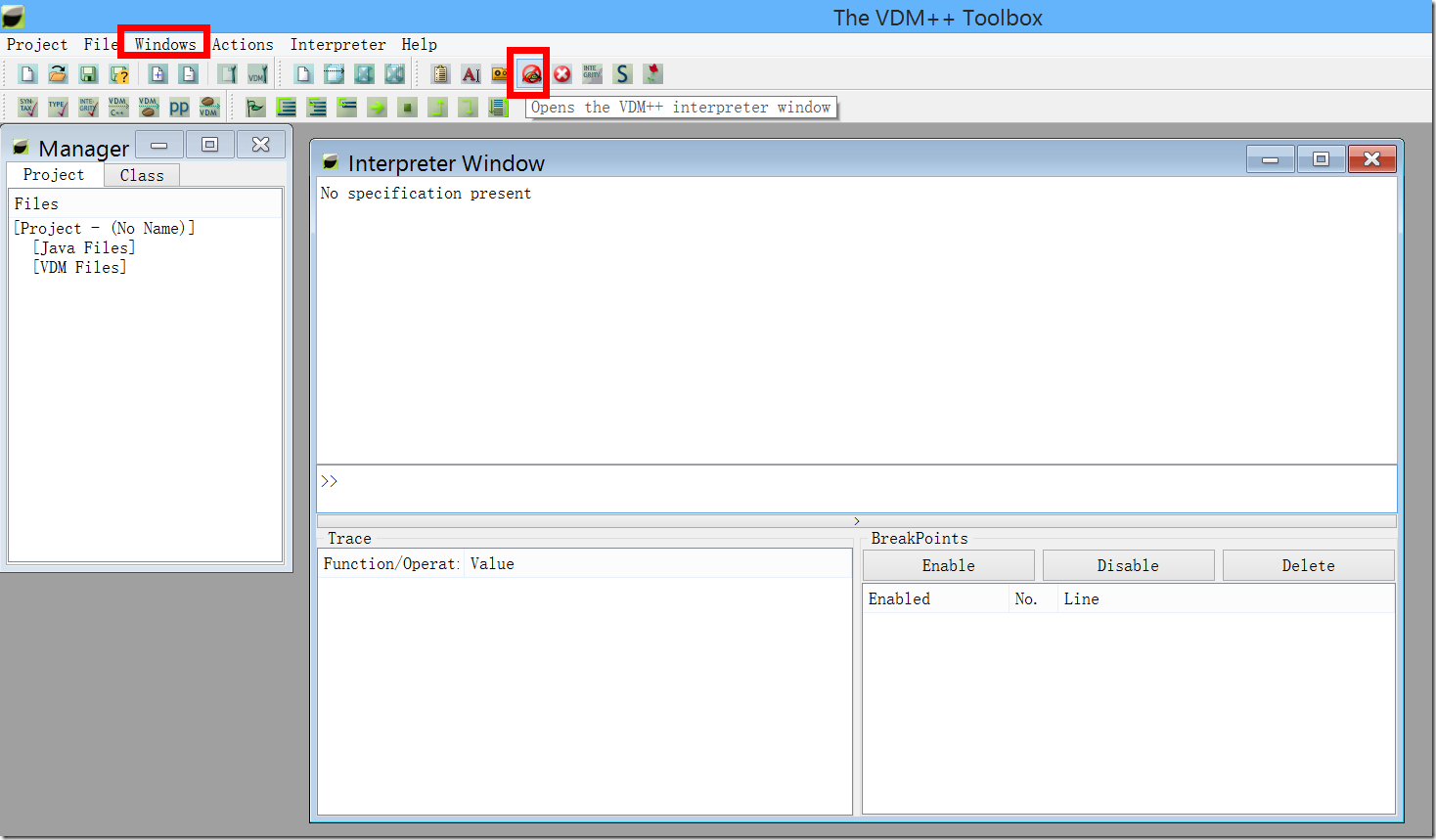Maximize the Interpreter Window
Image resolution: width=1436 pixels, height=840 pixels.
coord(1321,159)
